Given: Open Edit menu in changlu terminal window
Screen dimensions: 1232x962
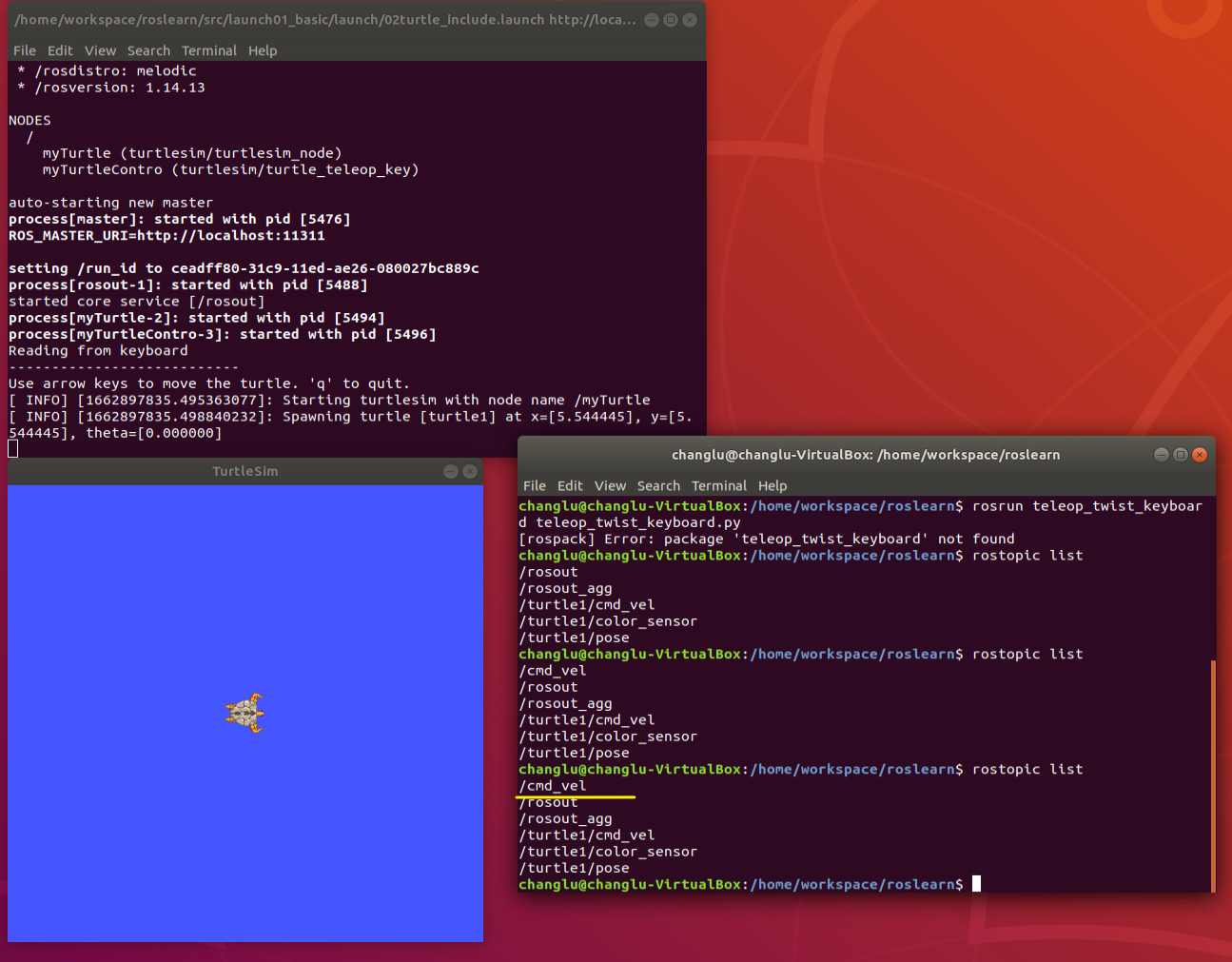Looking at the screenshot, I should 570,485.
